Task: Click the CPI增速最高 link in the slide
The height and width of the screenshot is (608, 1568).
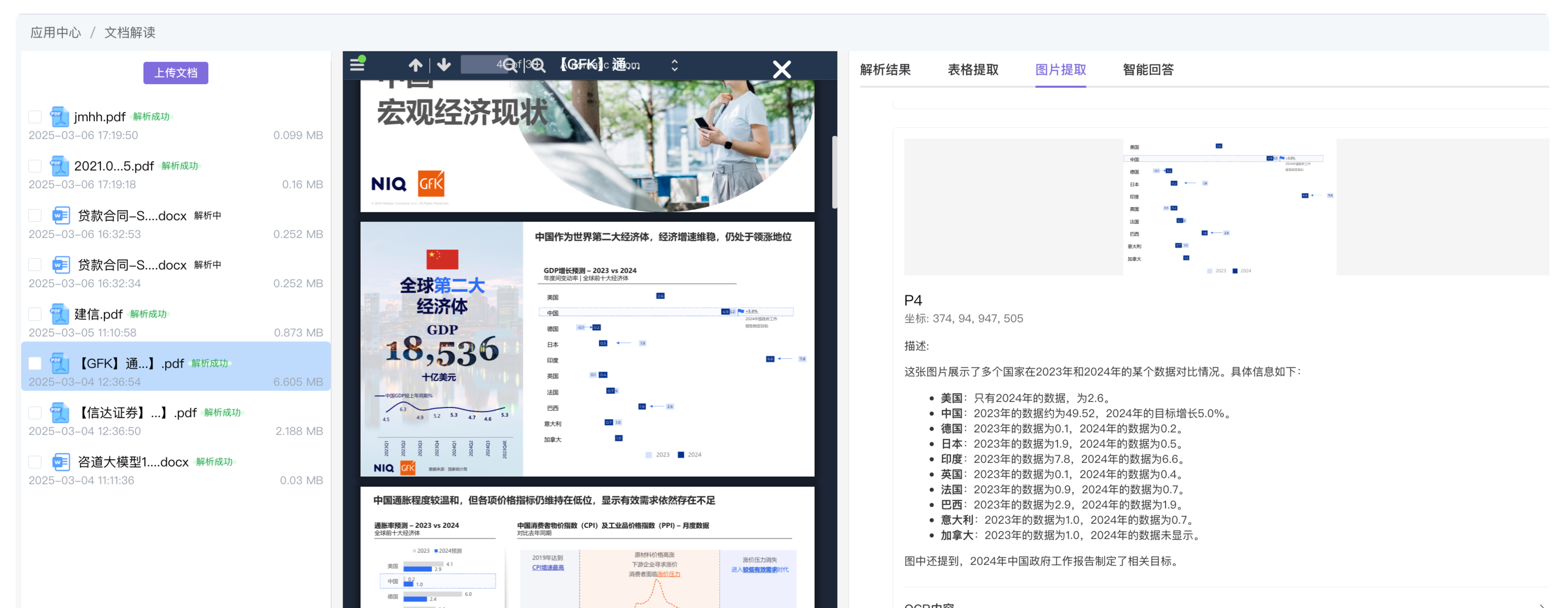Action: point(548,567)
